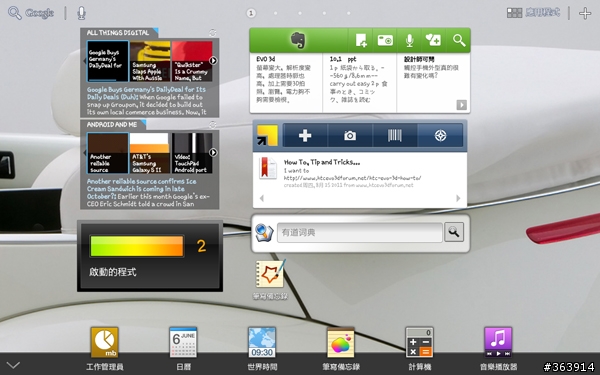Read Google Buys DailyDeal article summary

[147, 101]
